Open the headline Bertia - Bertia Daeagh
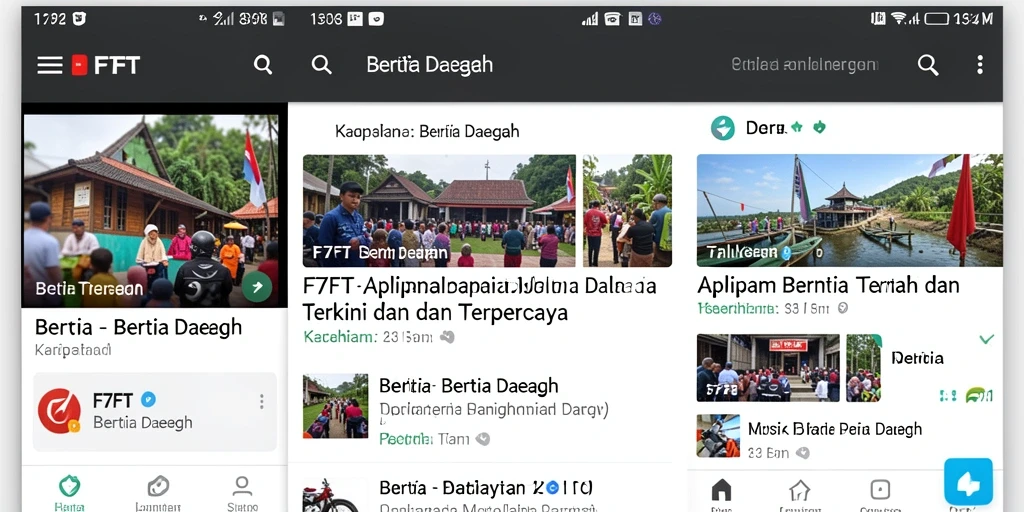This screenshot has width=1024, height=512. [138, 327]
